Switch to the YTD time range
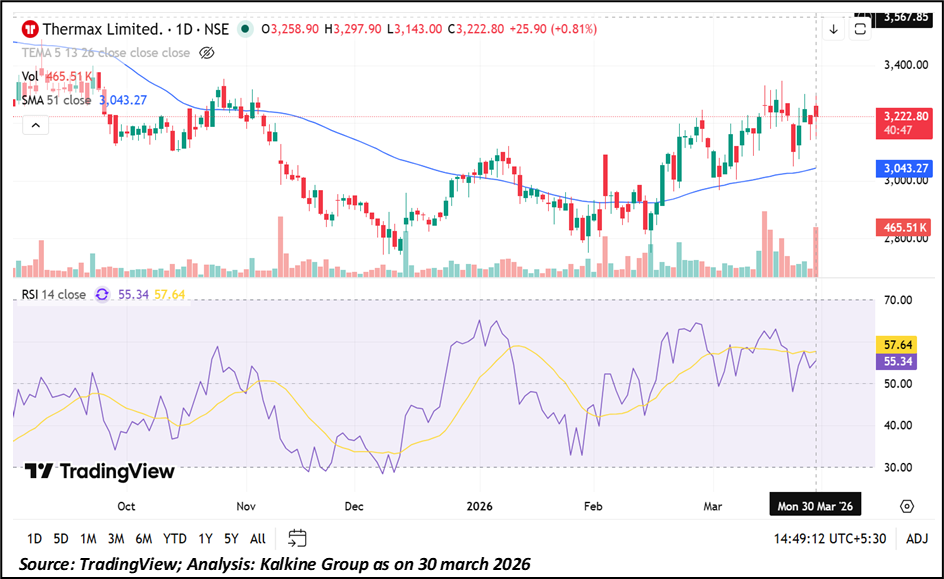The image size is (944, 579). tap(175, 538)
